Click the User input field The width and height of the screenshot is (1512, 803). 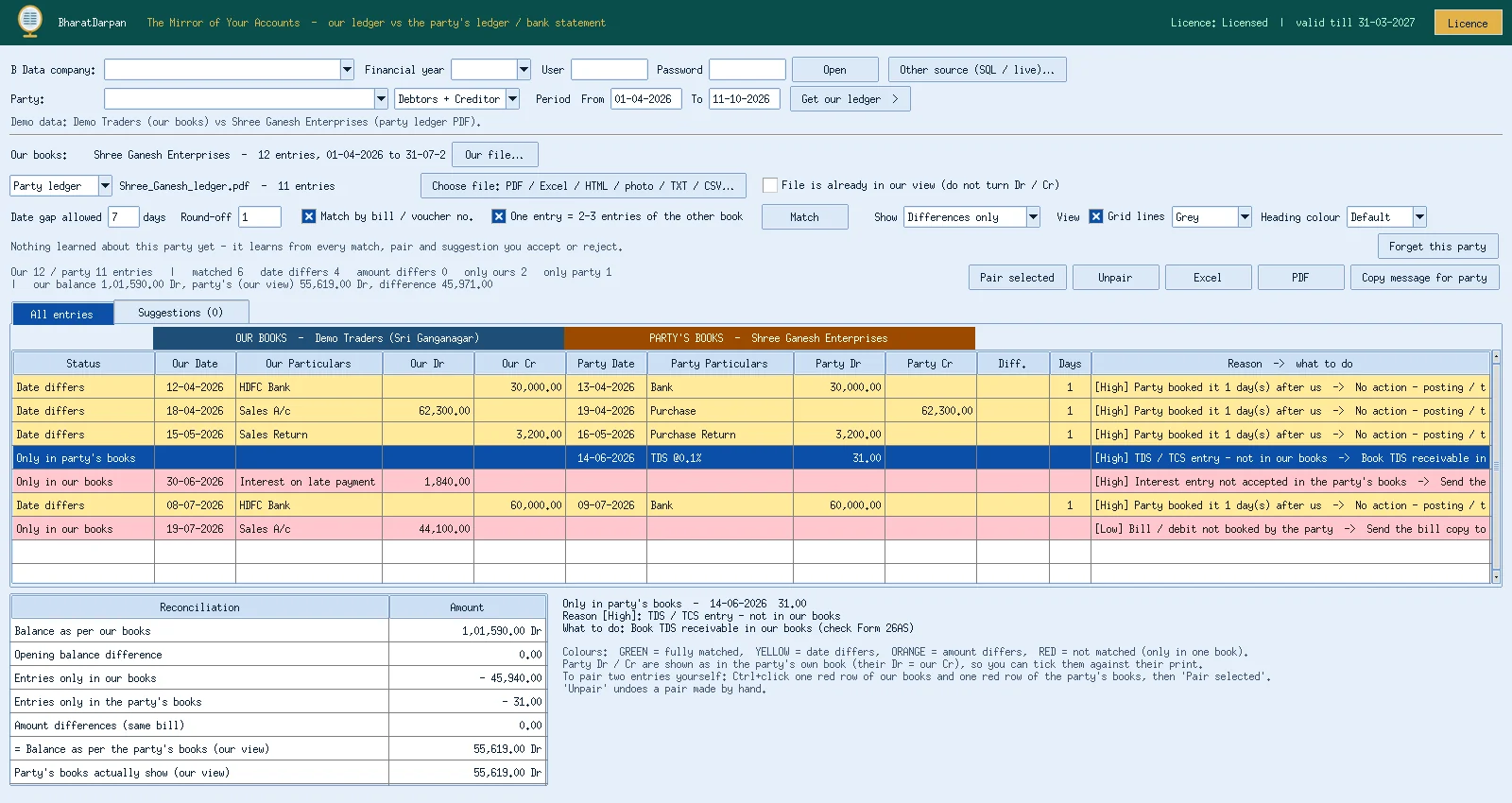coord(610,70)
